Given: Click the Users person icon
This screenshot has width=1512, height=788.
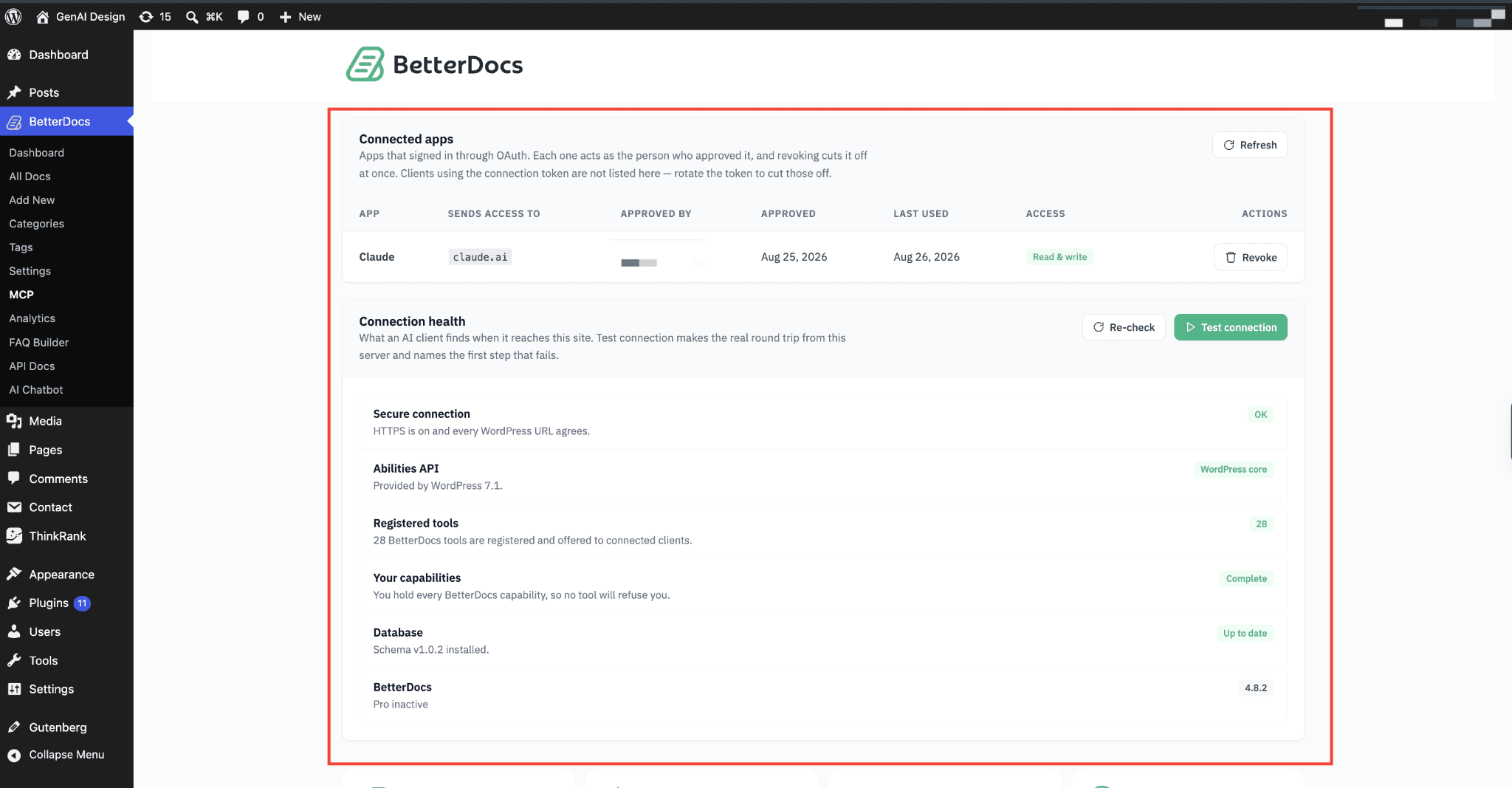Looking at the screenshot, I should [14, 632].
